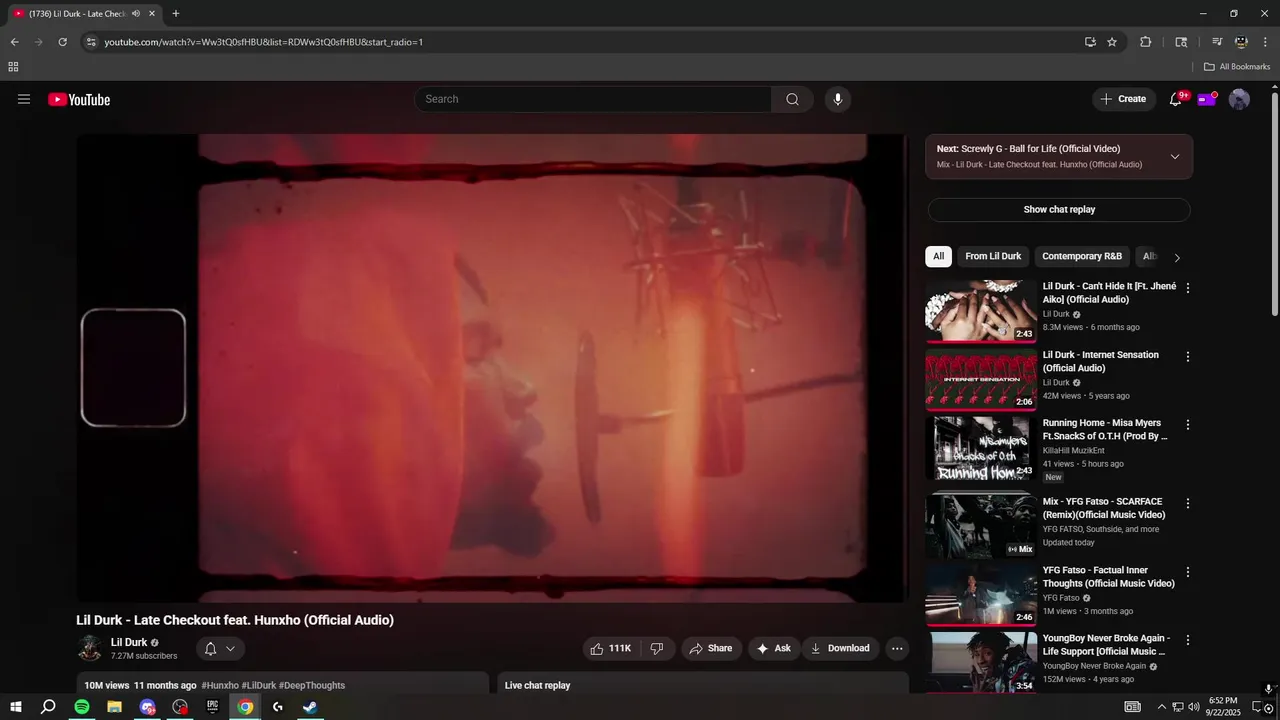Image resolution: width=1280 pixels, height=720 pixels.
Task: Open options menu for Running Home
Action: [x=1188, y=424]
